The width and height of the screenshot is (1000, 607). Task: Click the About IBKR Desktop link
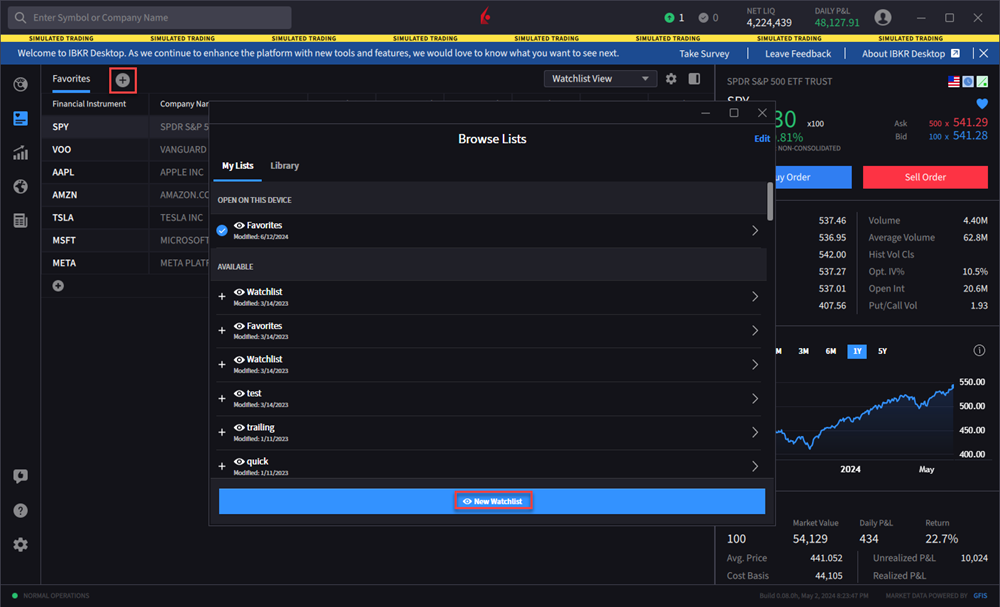(x=904, y=54)
